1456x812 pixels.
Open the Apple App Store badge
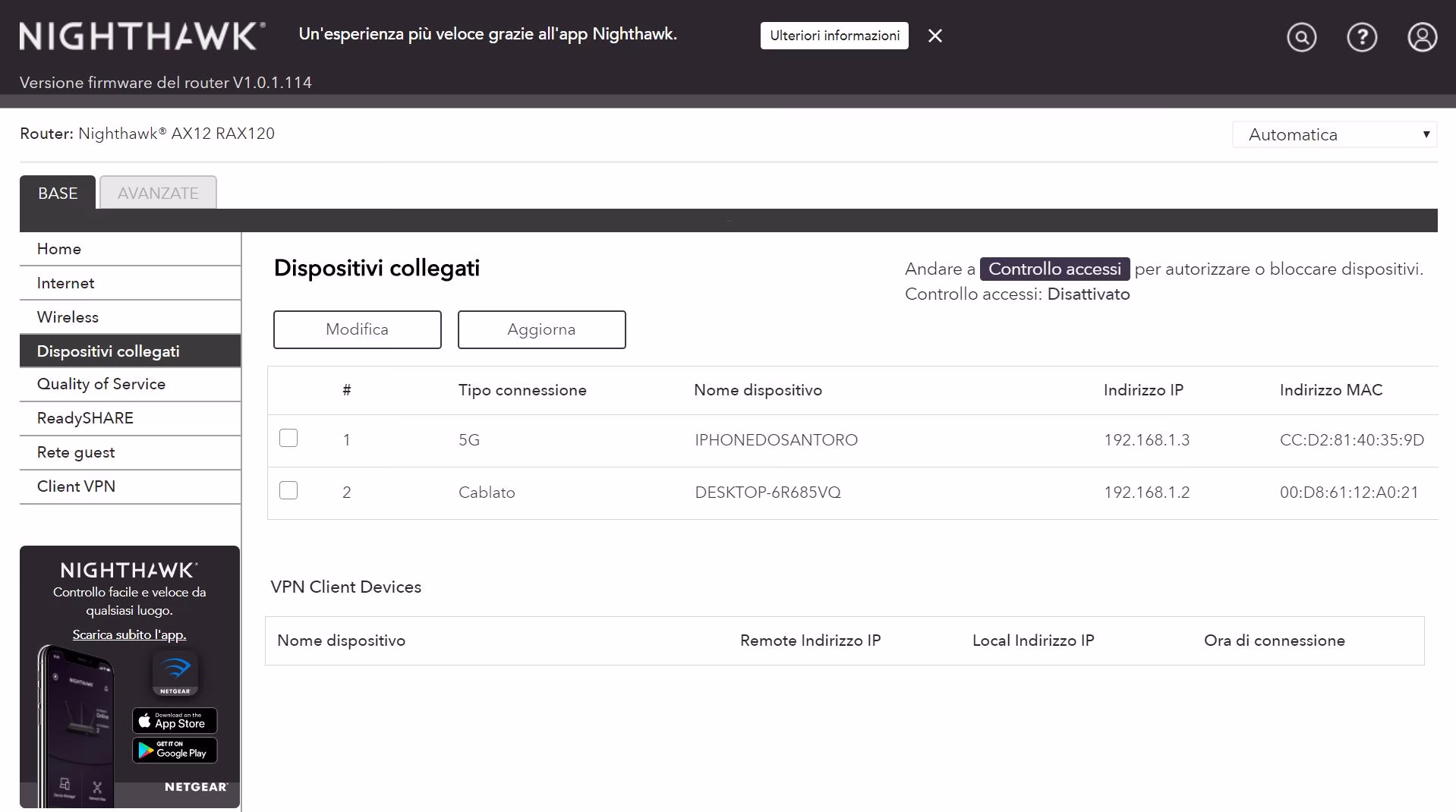175,720
